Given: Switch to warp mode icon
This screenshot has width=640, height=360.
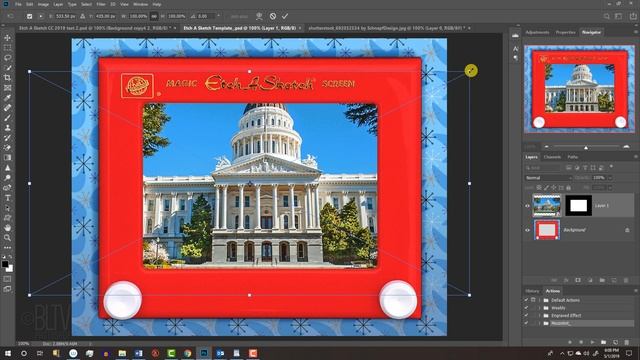Looking at the screenshot, I should click(259, 16).
